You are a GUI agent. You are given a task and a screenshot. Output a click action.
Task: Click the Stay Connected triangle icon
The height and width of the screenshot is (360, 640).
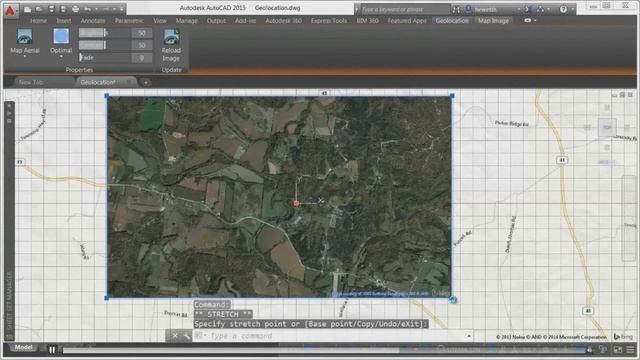click(x=540, y=9)
